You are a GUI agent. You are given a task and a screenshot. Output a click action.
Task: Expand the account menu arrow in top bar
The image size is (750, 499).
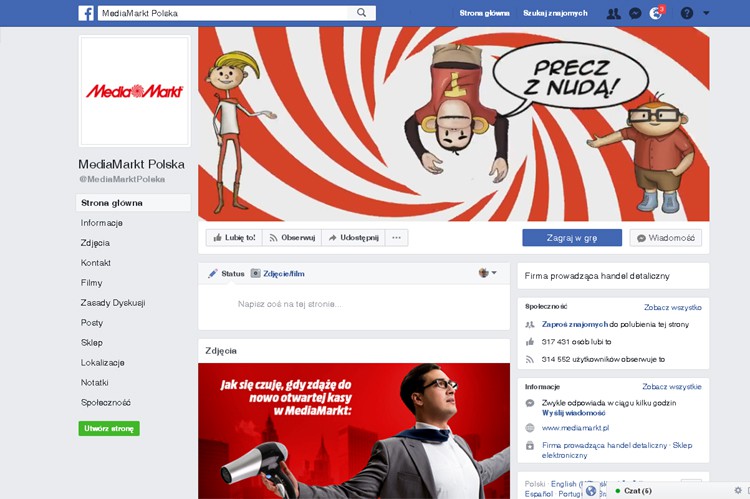click(707, 13)
